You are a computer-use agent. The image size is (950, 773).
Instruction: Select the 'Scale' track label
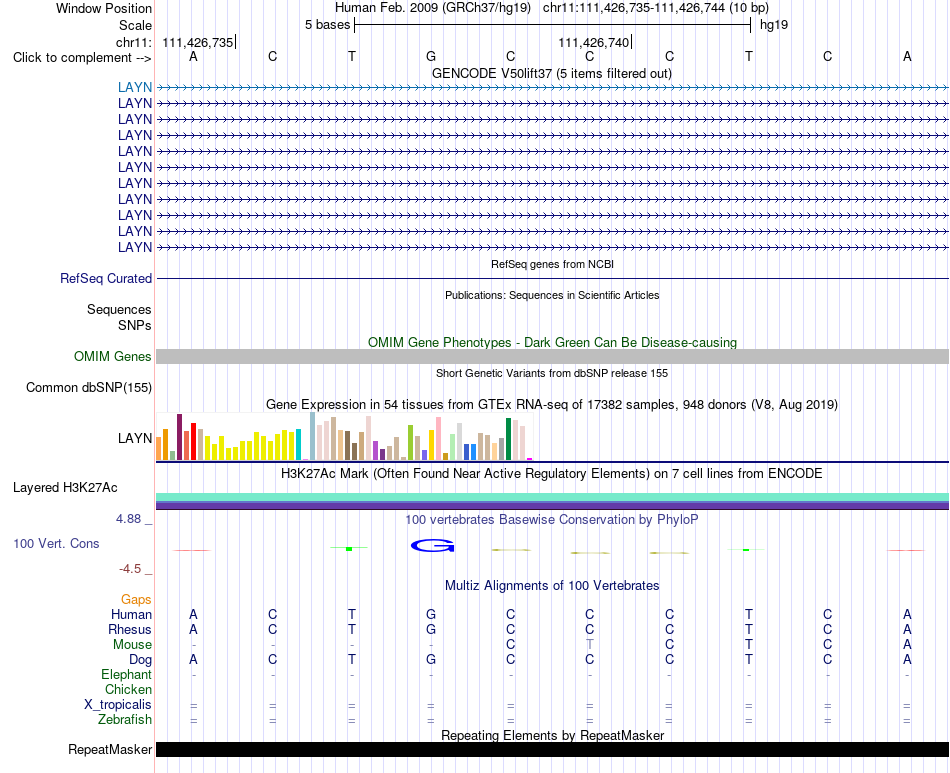point(135,25)
